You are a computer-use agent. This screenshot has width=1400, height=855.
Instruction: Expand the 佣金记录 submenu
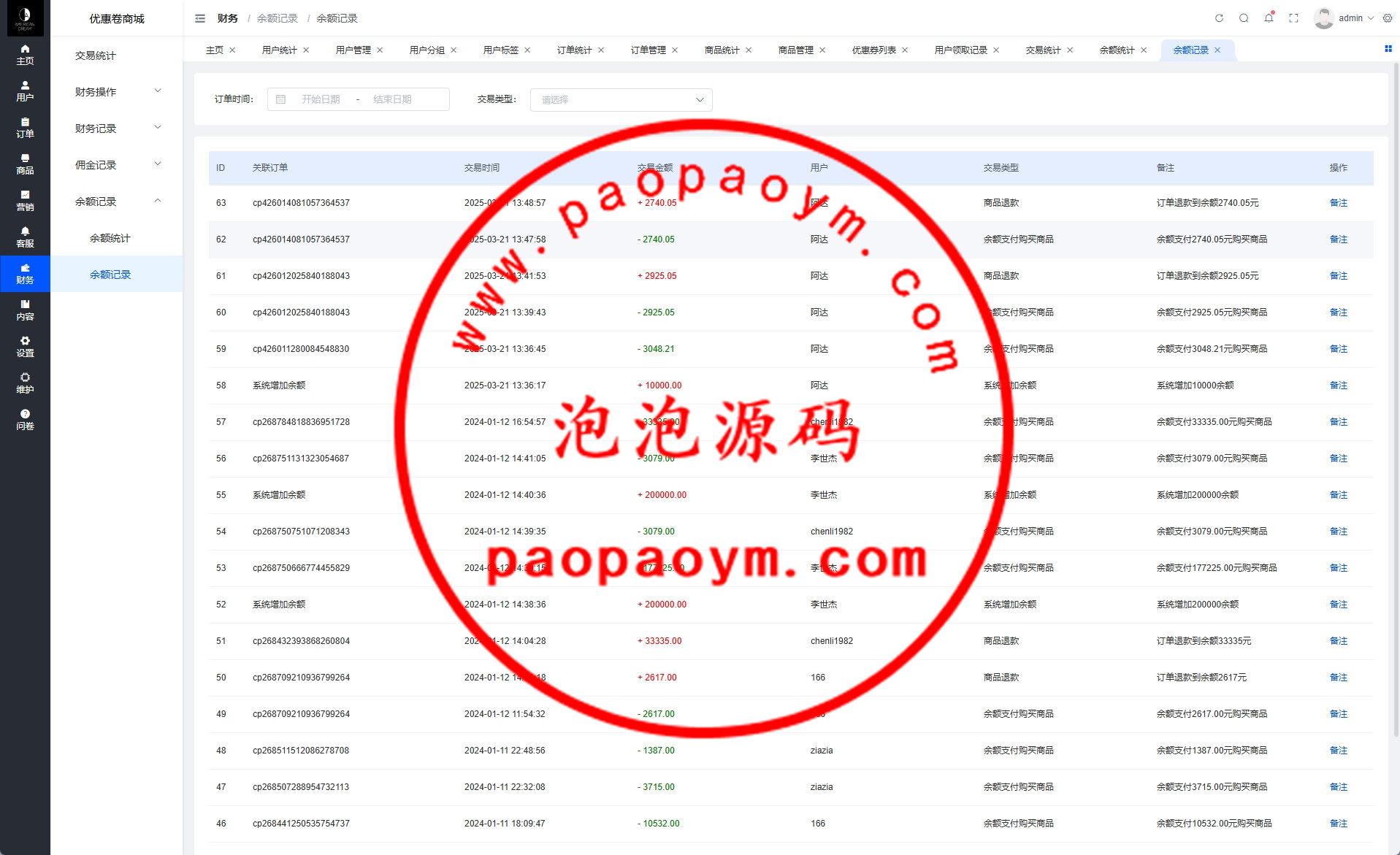pyautogui.click(x=117, y=165)
